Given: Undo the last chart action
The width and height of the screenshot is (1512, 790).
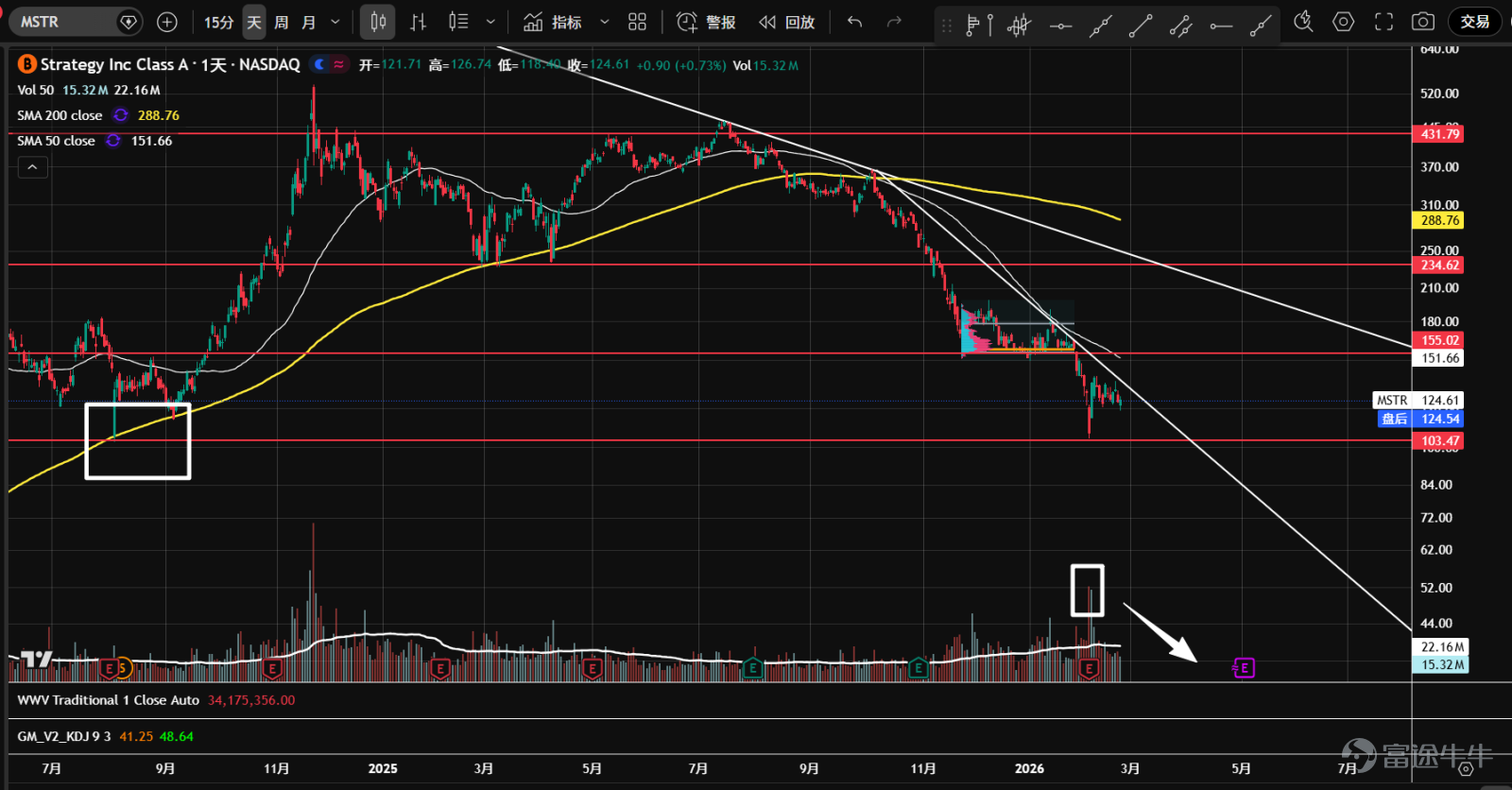Looking at the screenshot, I should pos(855,22).
